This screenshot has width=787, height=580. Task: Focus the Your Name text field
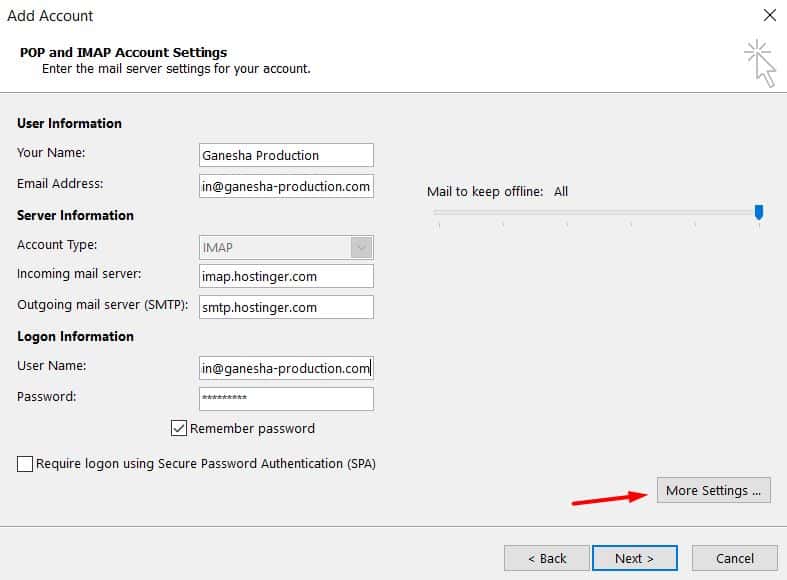click(286, 155)
